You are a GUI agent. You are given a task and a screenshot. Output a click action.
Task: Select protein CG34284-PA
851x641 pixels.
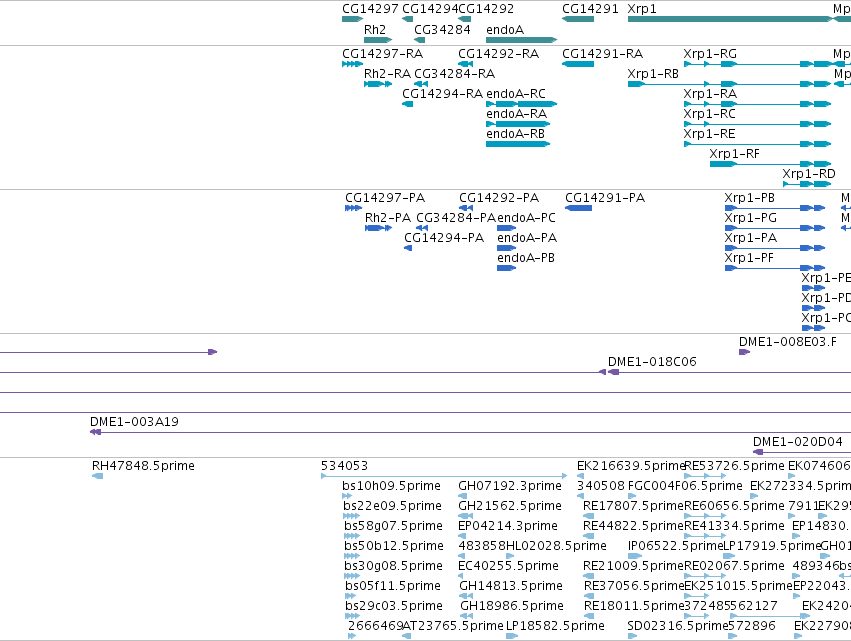422,229
